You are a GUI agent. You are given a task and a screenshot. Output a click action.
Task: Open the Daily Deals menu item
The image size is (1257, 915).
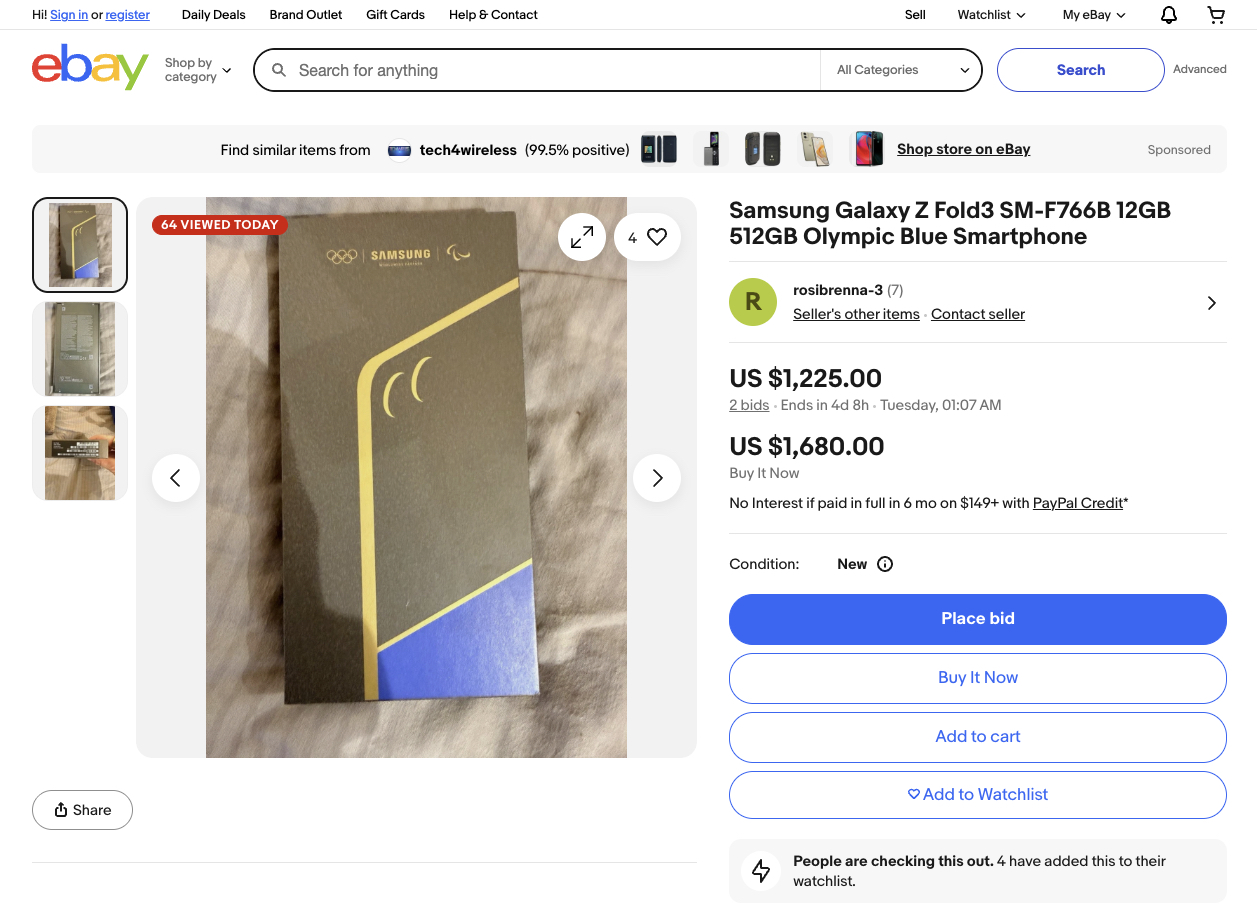point(212,15)
